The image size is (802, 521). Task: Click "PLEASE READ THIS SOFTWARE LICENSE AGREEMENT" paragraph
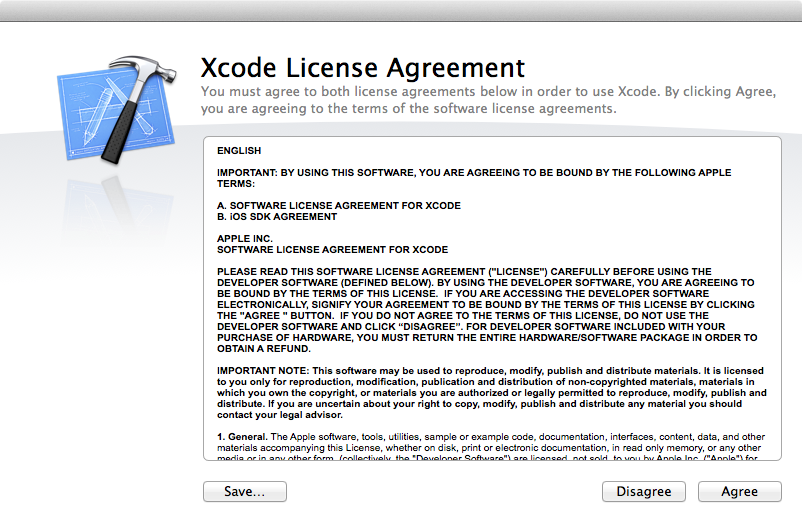pyautogui.click(x=487, y=310)
